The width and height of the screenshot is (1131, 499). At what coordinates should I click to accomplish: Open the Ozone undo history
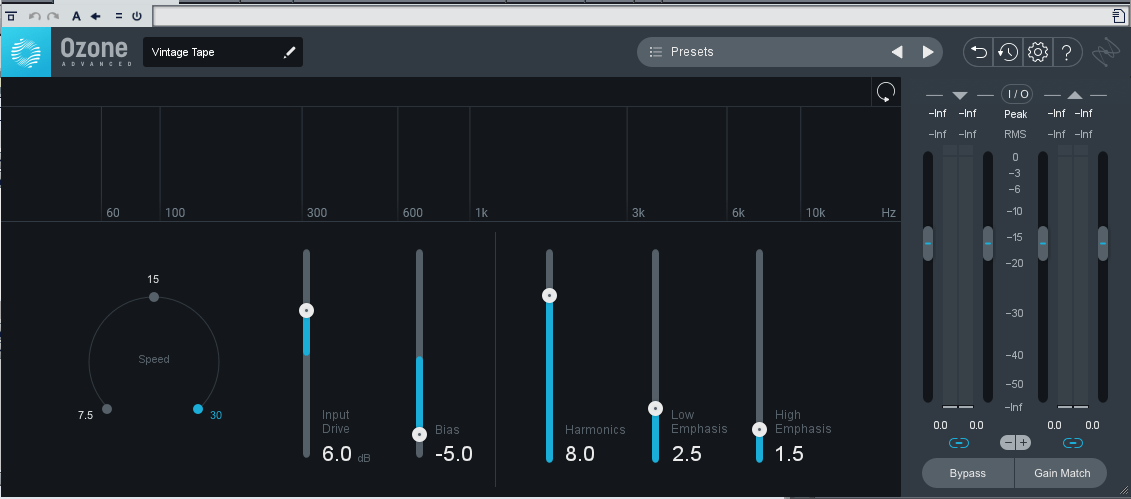pos(1008,52)
